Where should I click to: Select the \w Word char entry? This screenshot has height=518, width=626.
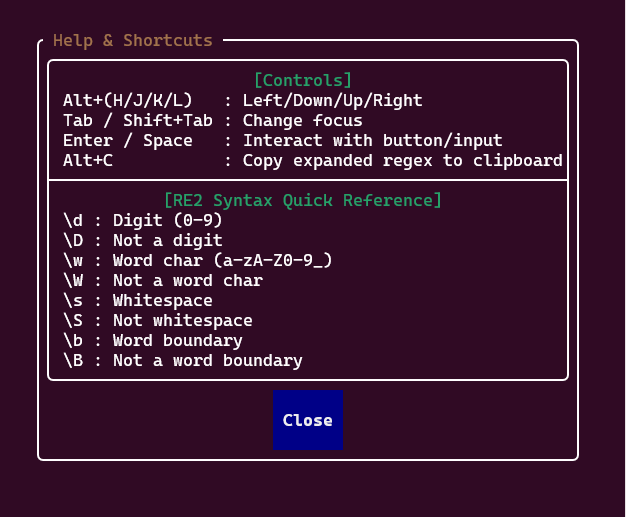coord(198,260)
